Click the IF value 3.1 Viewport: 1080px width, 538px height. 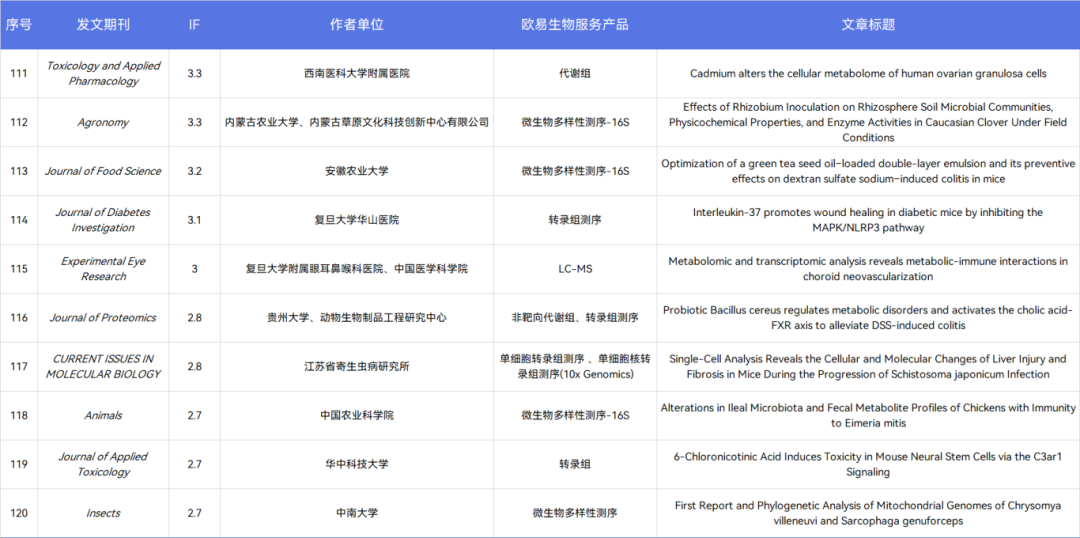point(194,220)
